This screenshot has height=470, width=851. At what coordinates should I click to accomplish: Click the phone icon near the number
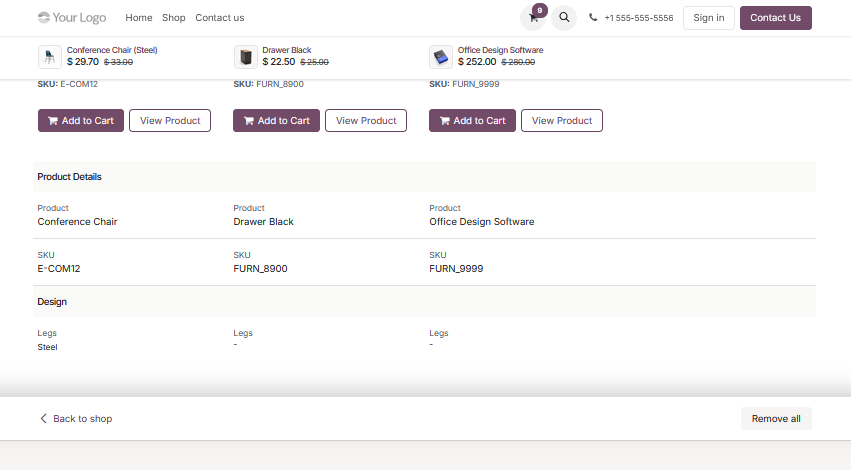593,17
